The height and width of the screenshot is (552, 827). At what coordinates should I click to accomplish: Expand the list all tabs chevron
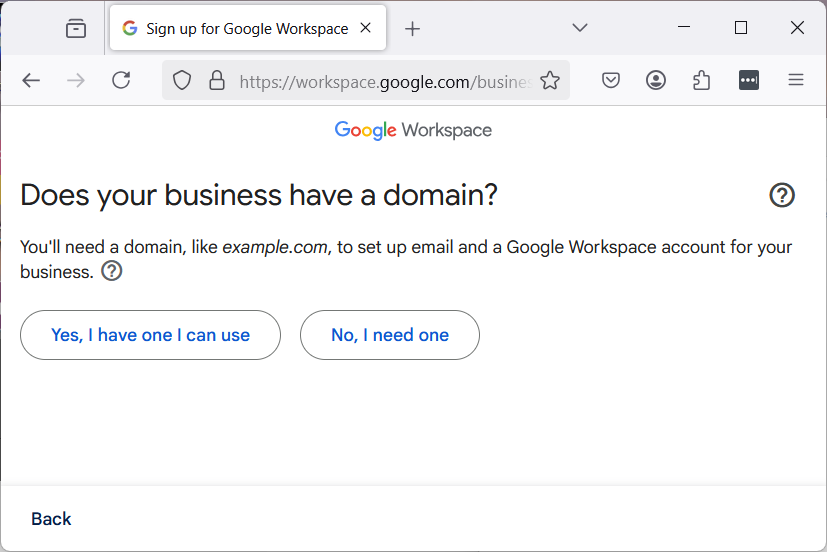[579, 28]
